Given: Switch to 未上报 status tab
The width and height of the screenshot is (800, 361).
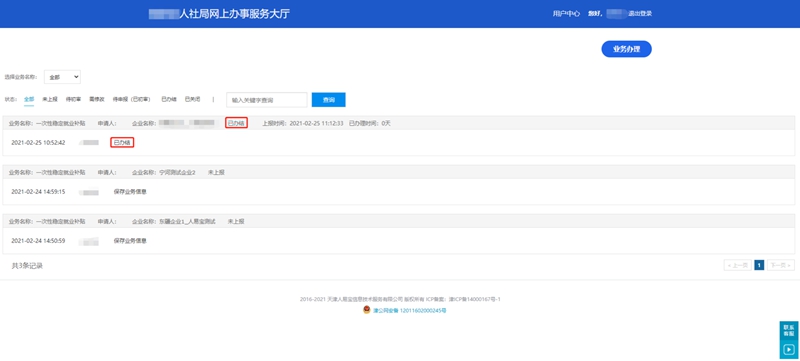Looking at the screenshot, I should click(x=50, y=99).
